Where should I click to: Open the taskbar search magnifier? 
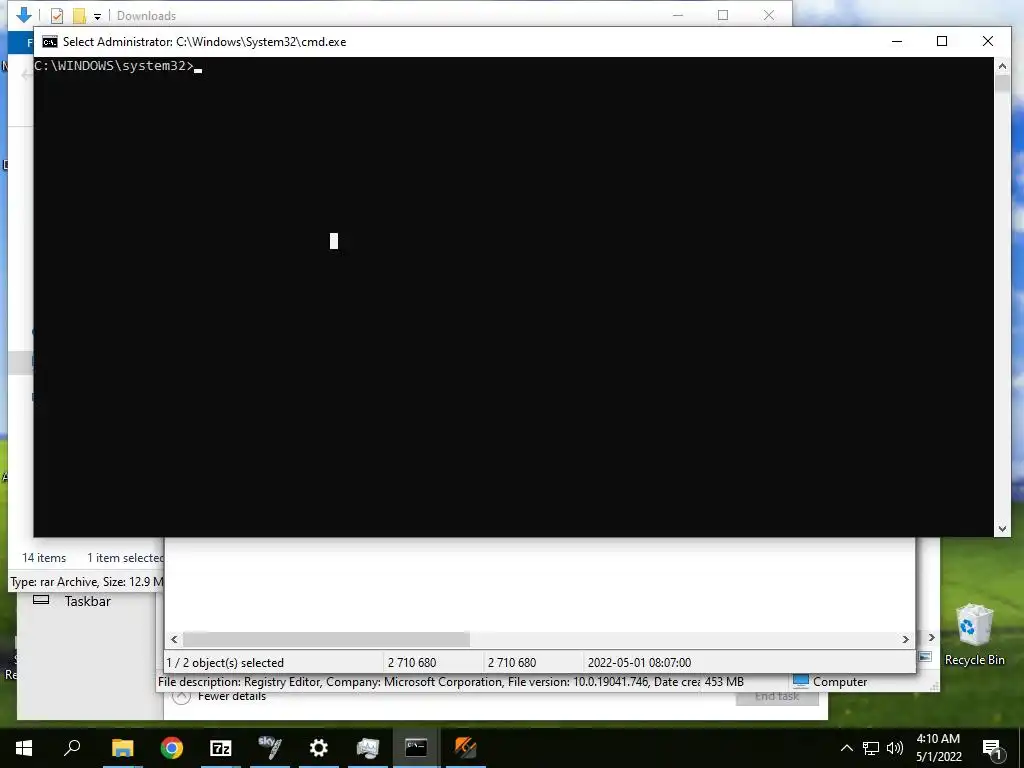72,748
